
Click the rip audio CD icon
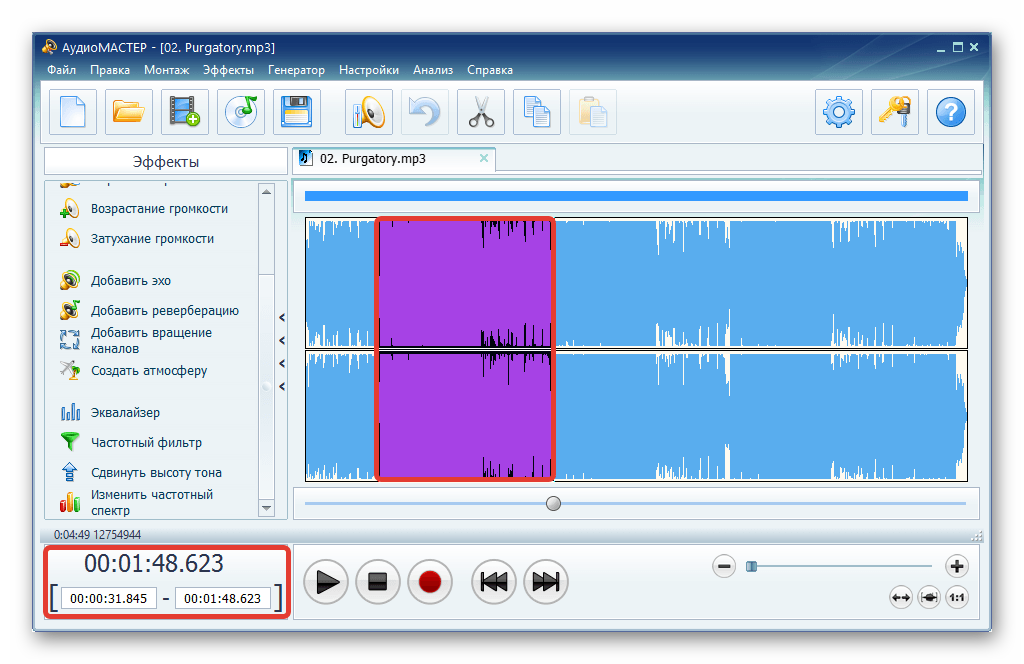241,111
